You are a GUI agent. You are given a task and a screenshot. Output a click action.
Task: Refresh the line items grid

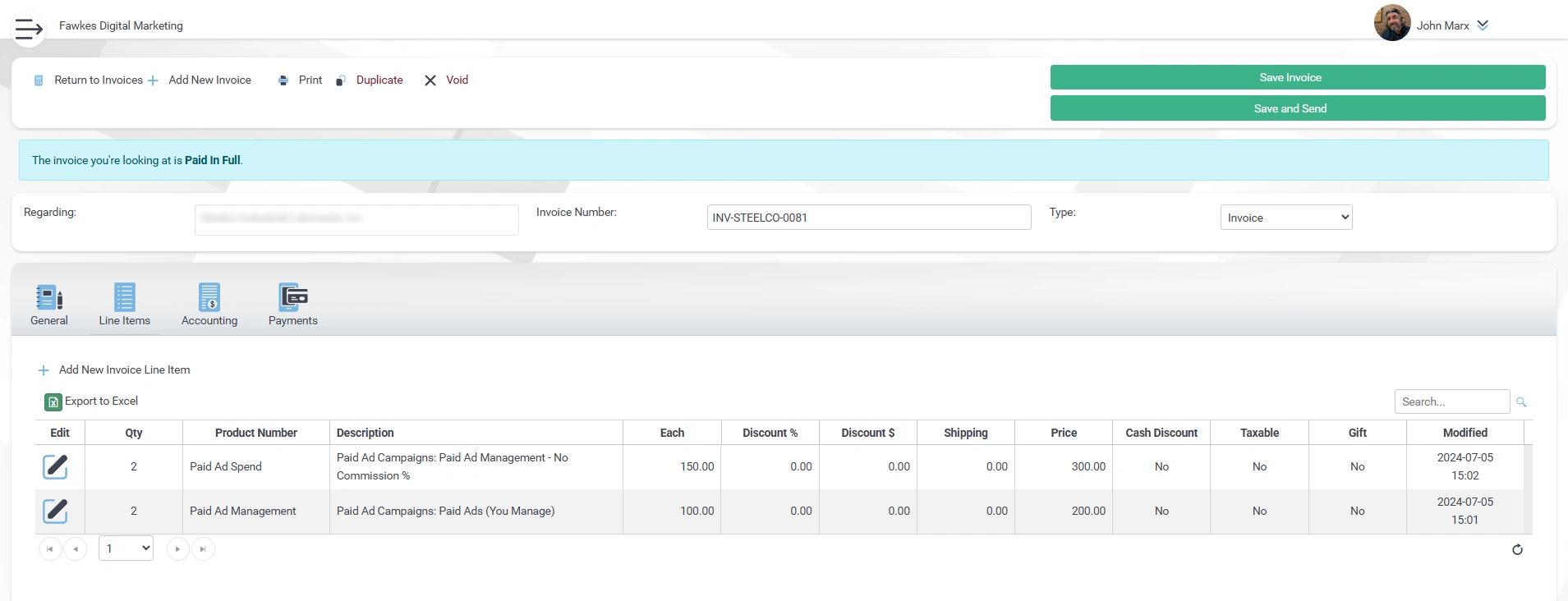click(x=1517, y=549)
